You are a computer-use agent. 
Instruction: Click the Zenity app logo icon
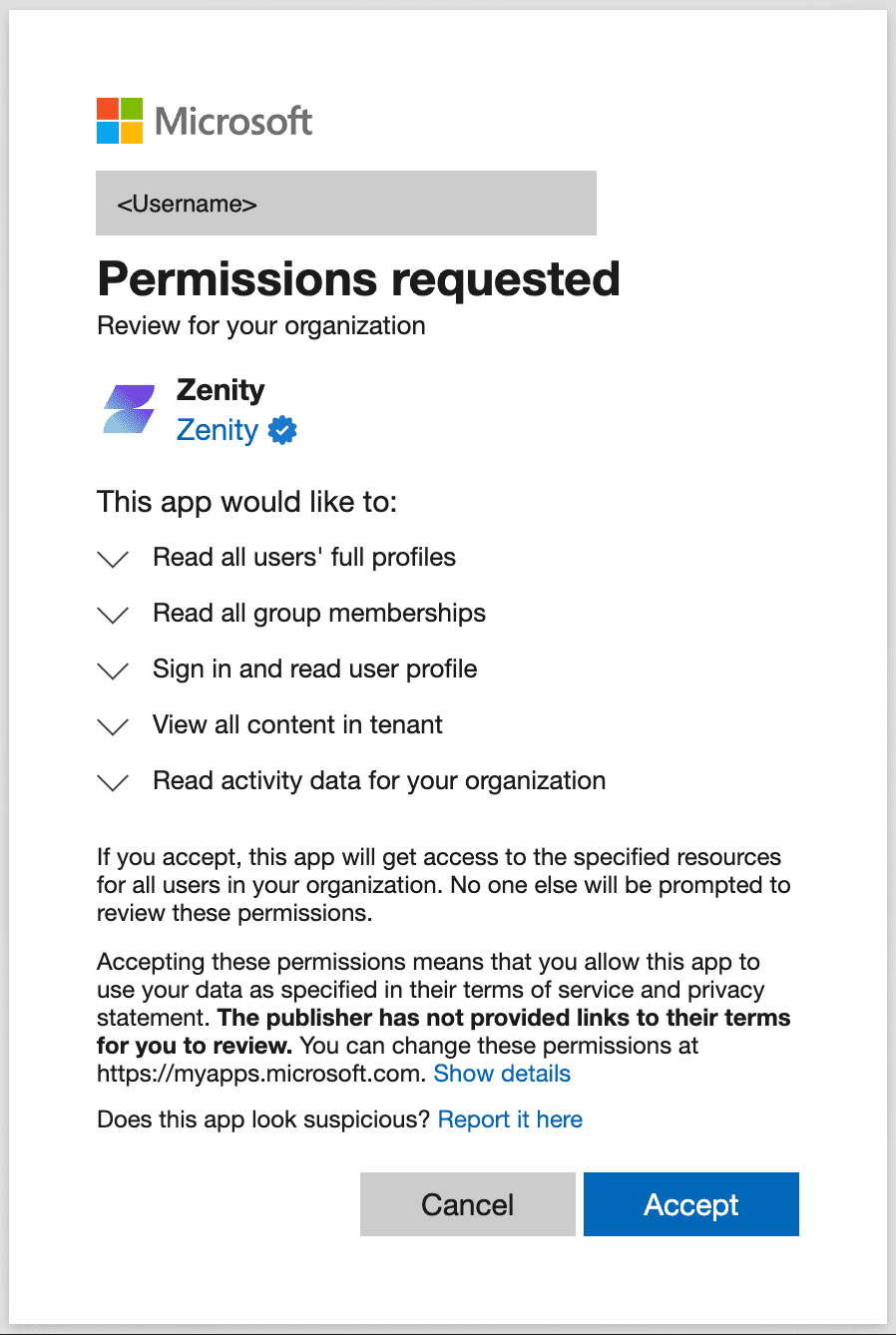[x=130, y=410]
